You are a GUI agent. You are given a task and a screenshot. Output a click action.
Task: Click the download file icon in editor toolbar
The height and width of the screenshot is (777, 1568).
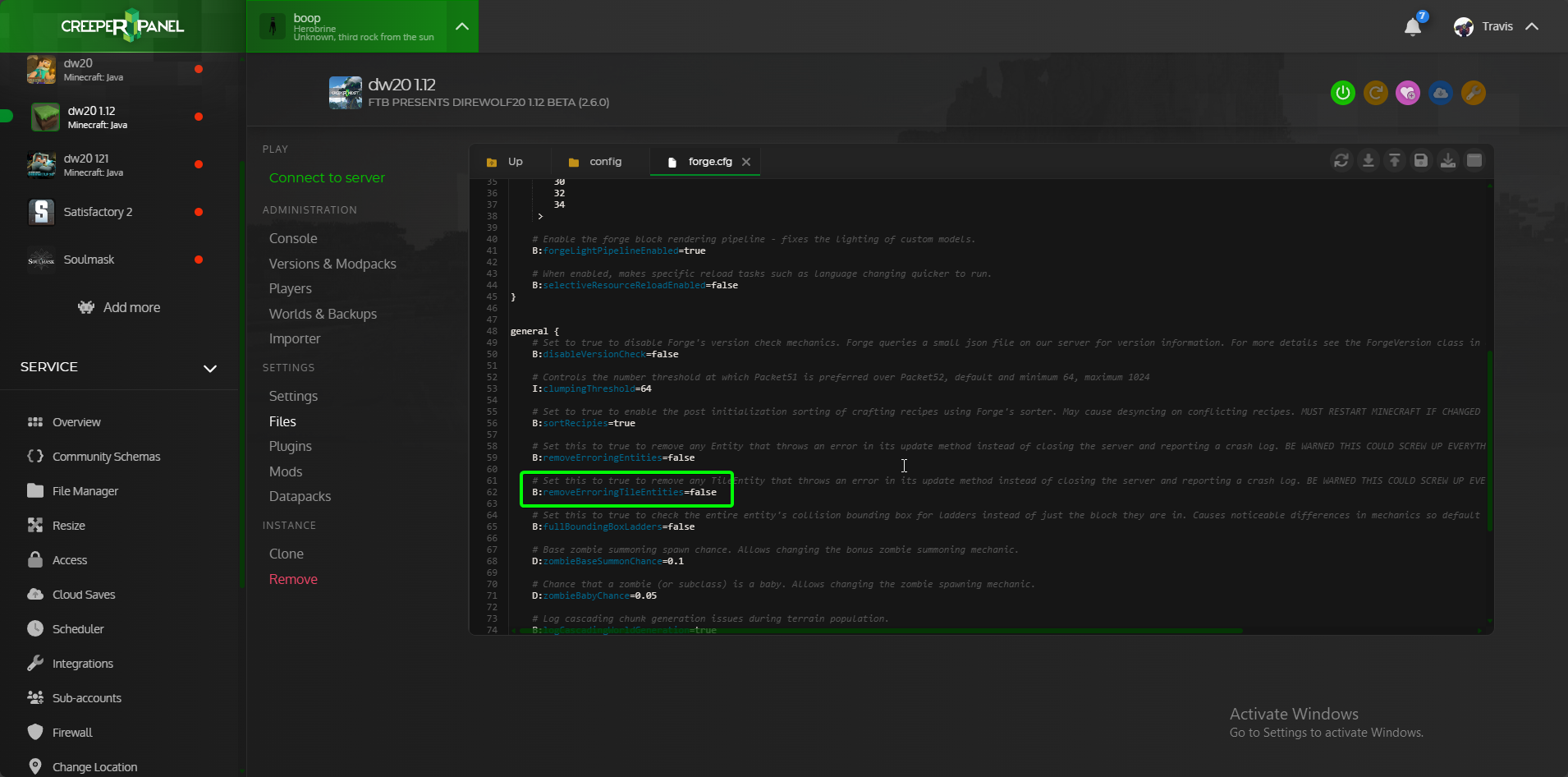click(1369, 161)
